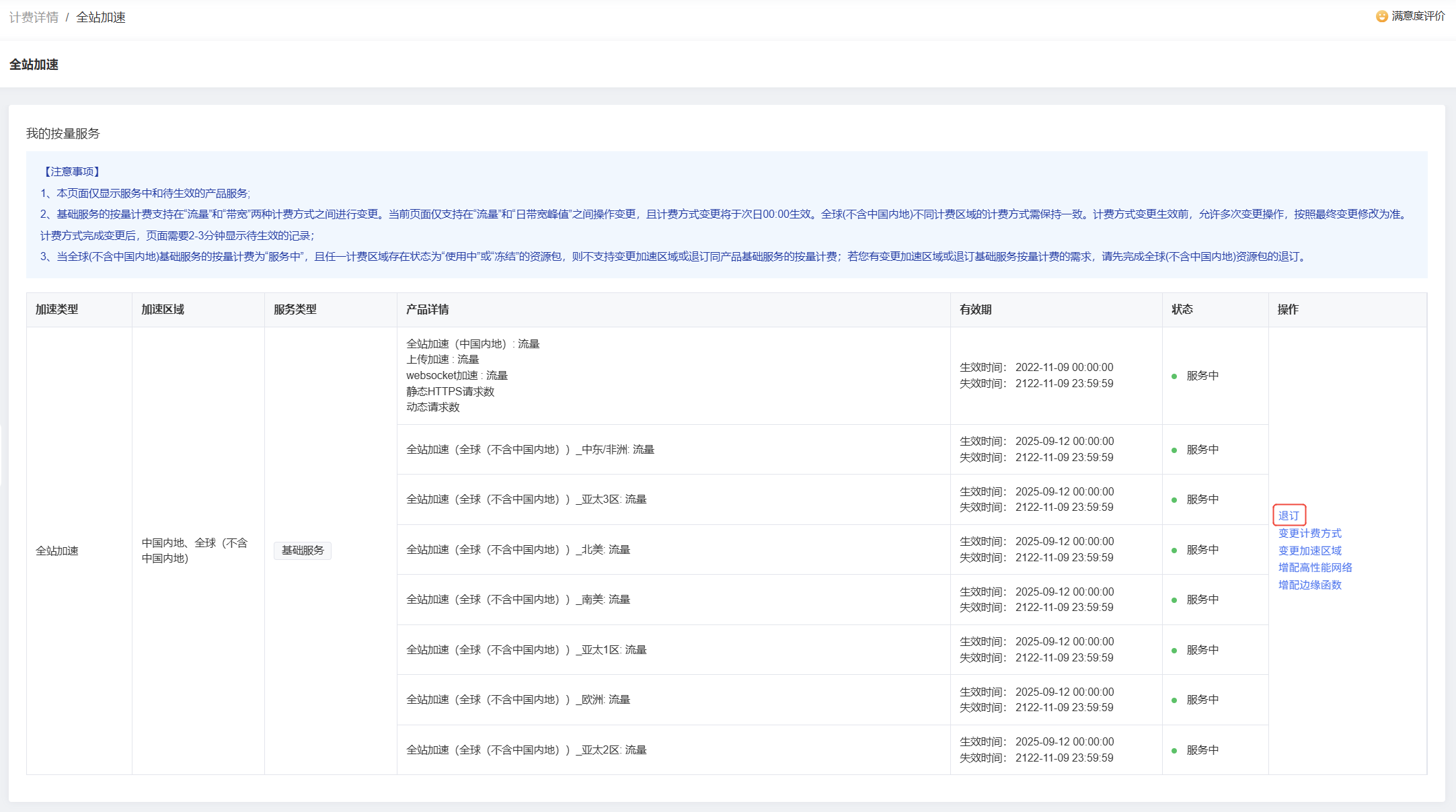Viewport: 1456px width, 812px height.
Task: Click 增配边缘函数 link
Action: [x=1309, y=585]
